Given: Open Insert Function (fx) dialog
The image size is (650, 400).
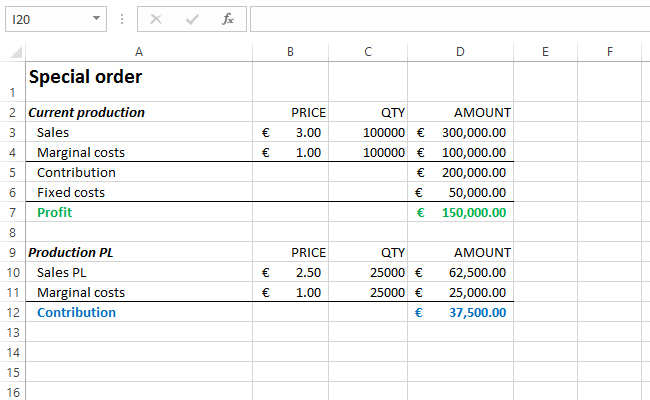Looking at the screenshot, I should 228,19.
